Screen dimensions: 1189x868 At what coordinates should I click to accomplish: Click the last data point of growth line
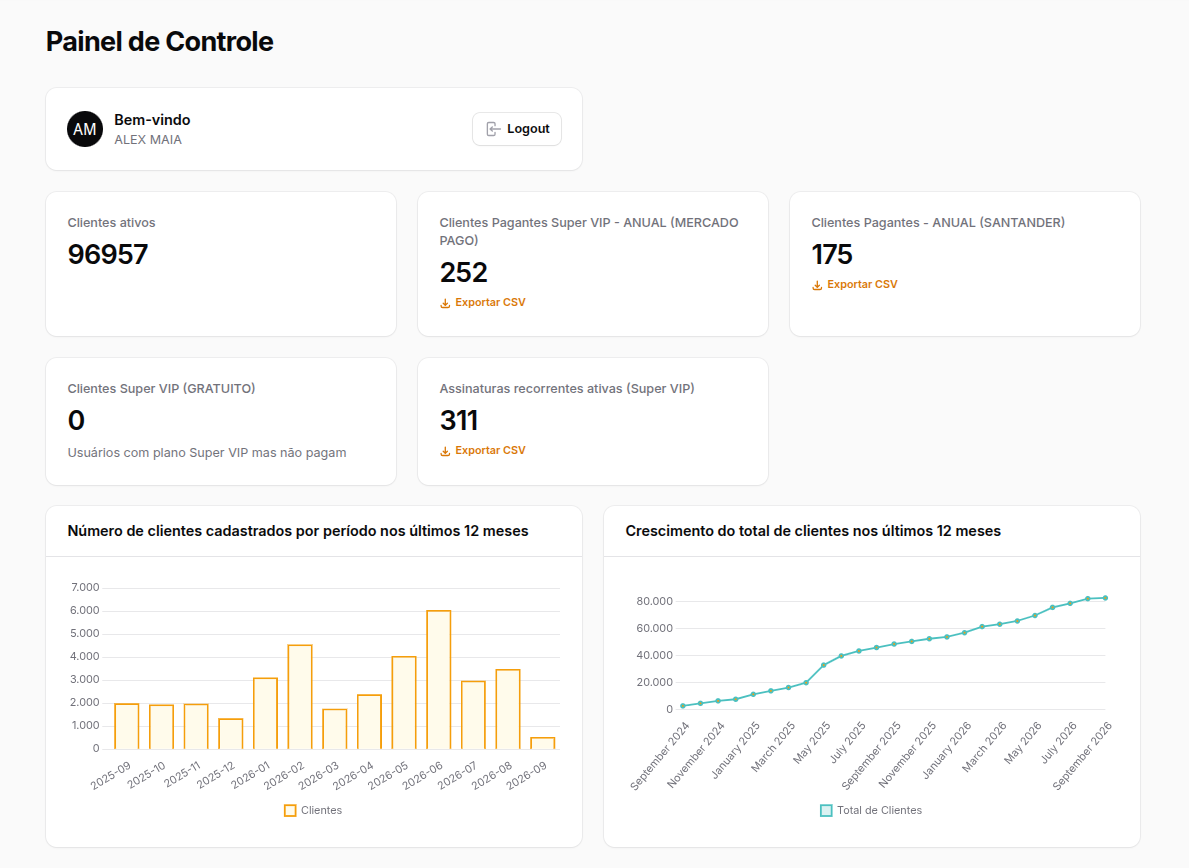(x=1106, y=598)
